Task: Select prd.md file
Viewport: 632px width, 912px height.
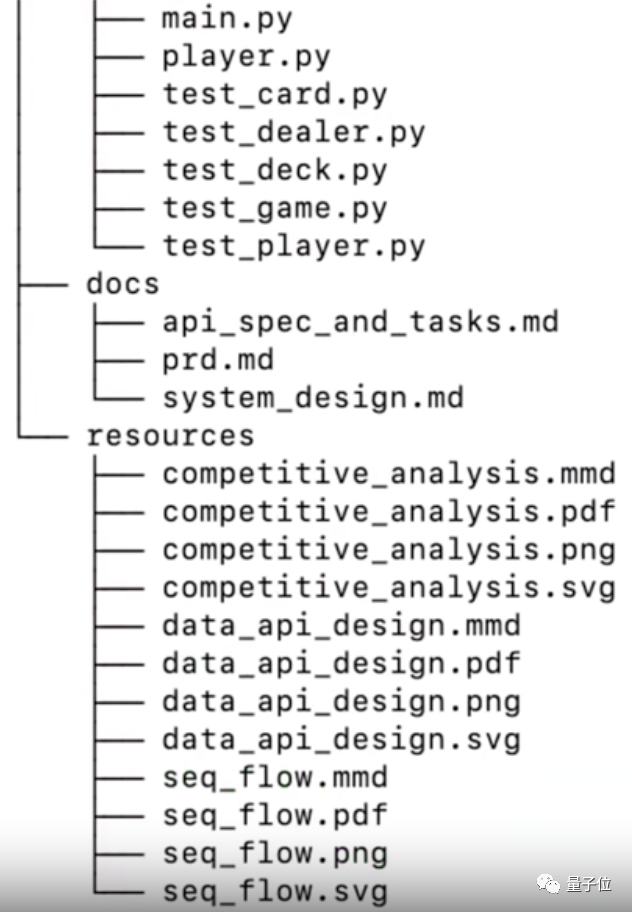Action: coord(217,361)
